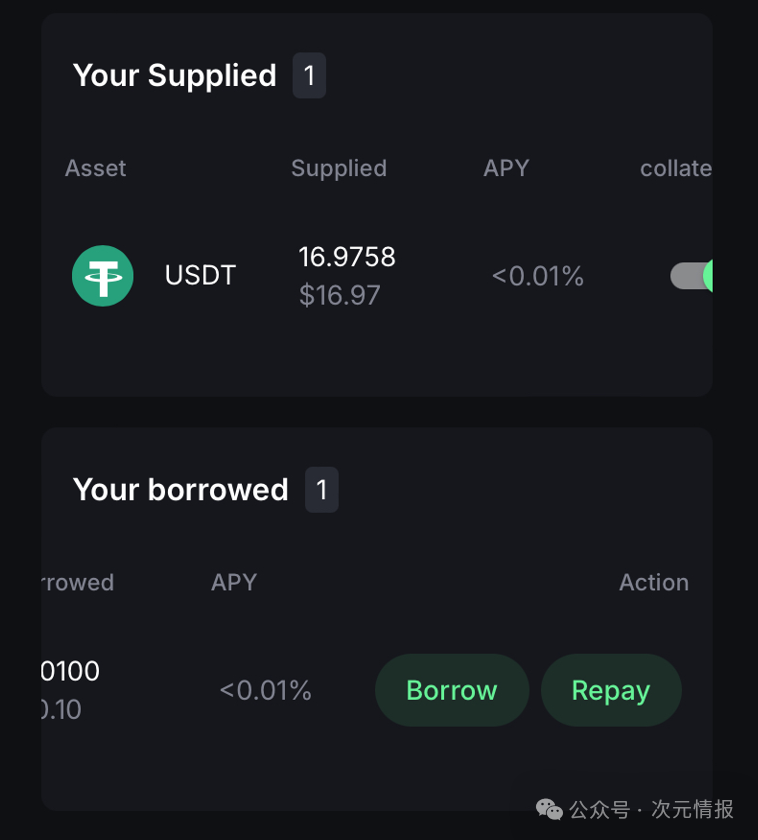This screenshot has width=758, height=840.
Task: Click the count badge beside Your borrowed
Action: coord(321,490)
